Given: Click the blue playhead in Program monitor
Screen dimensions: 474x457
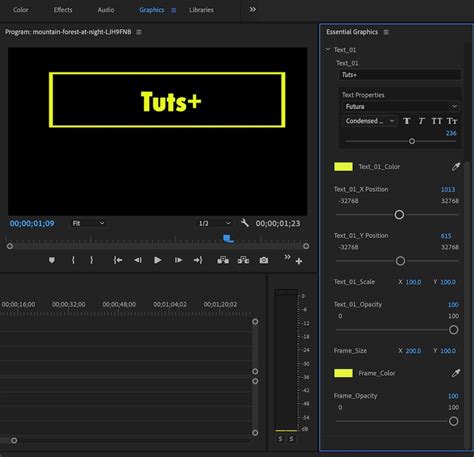Looking at the screenshot, I should (228, 239).
